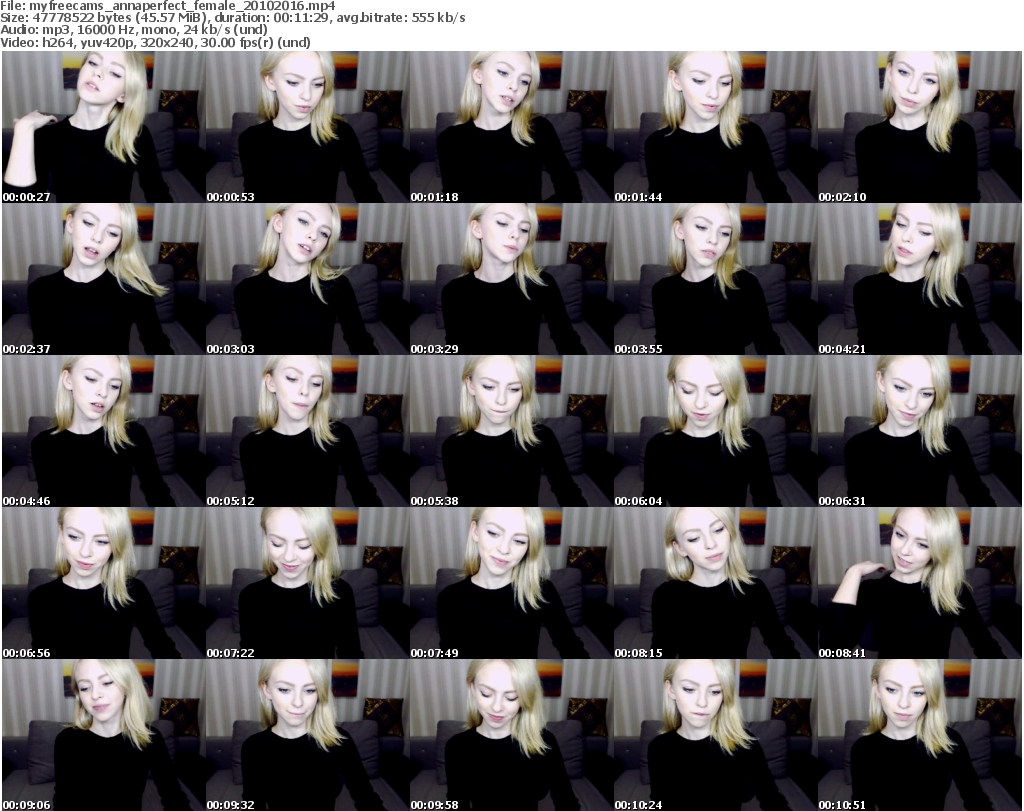Select the thumbnail frame at 00:08:15

coord(716,583)
